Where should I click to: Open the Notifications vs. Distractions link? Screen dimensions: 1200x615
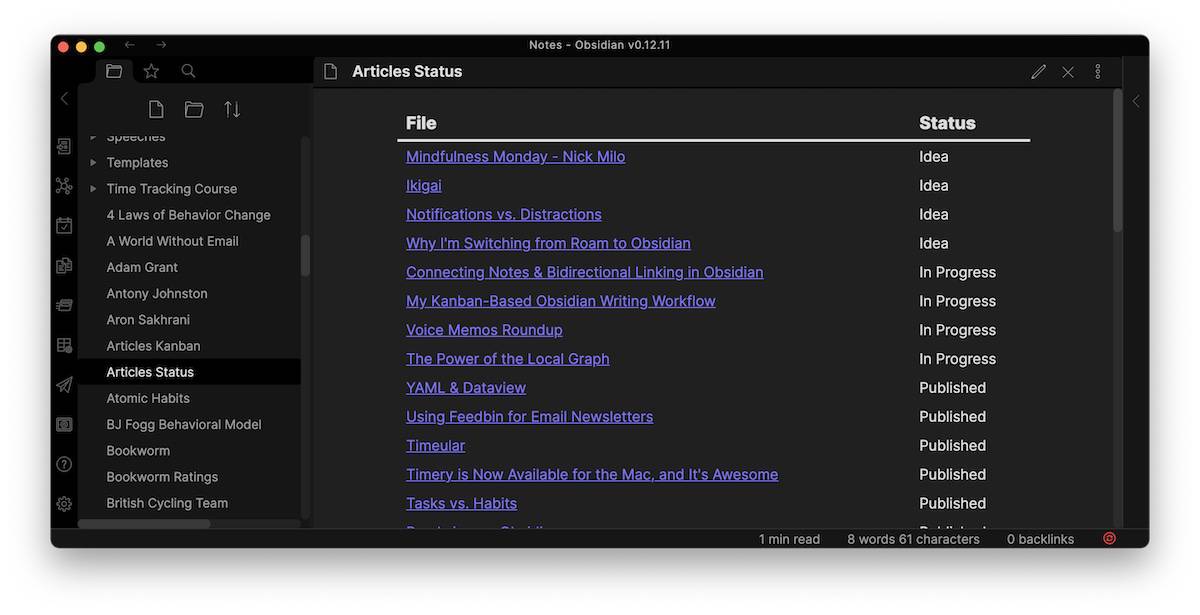[x=504, y=215]
